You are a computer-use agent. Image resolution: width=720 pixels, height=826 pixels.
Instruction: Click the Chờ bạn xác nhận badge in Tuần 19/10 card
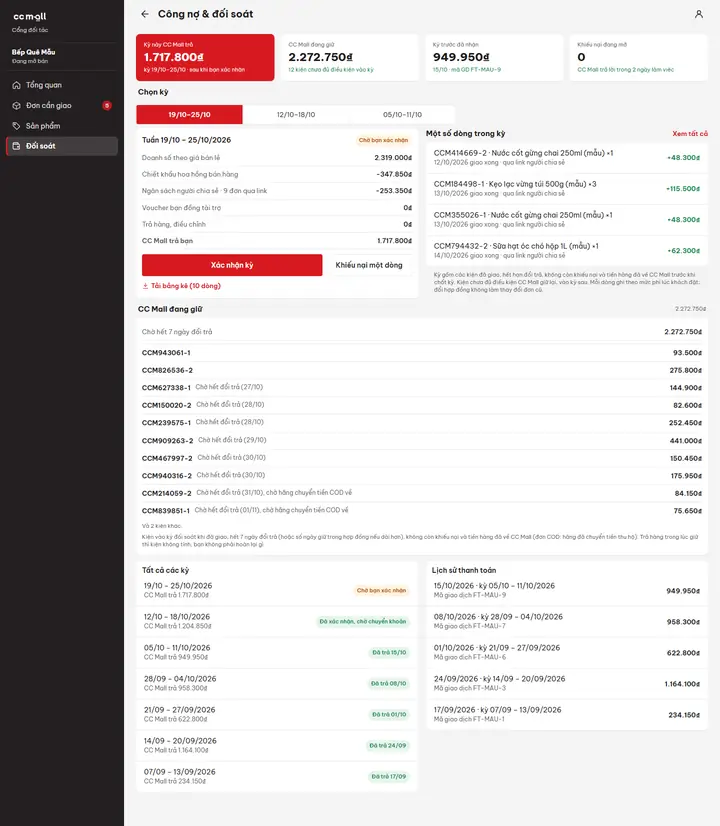tap(383, 140)
